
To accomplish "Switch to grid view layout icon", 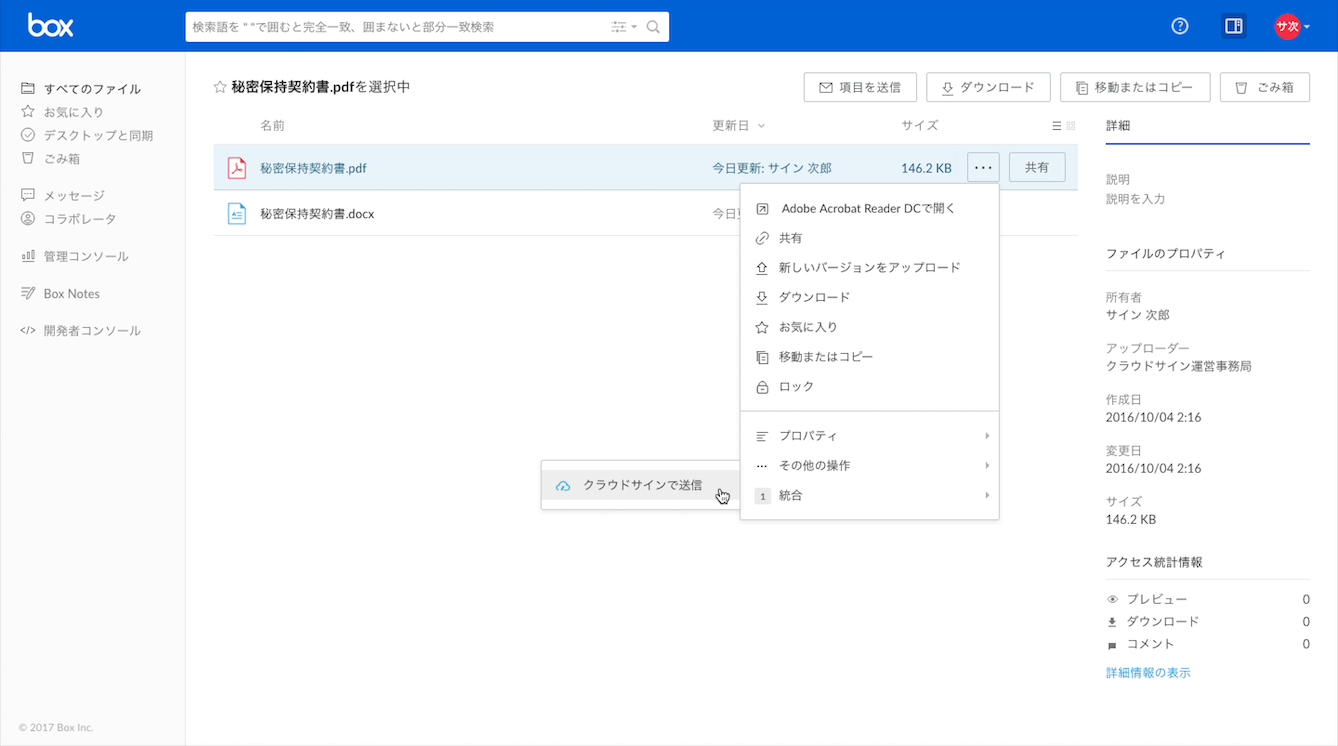I will pos(1071,126).
